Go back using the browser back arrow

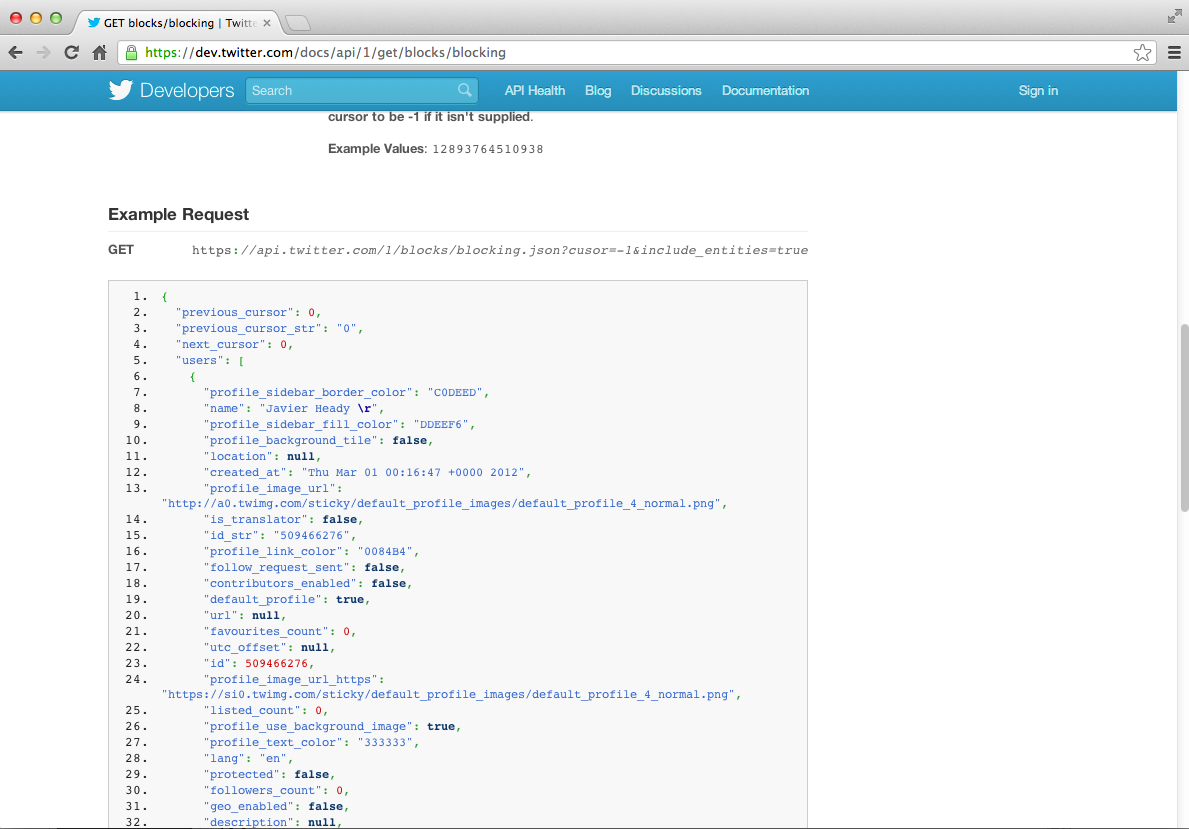point(15,52)
